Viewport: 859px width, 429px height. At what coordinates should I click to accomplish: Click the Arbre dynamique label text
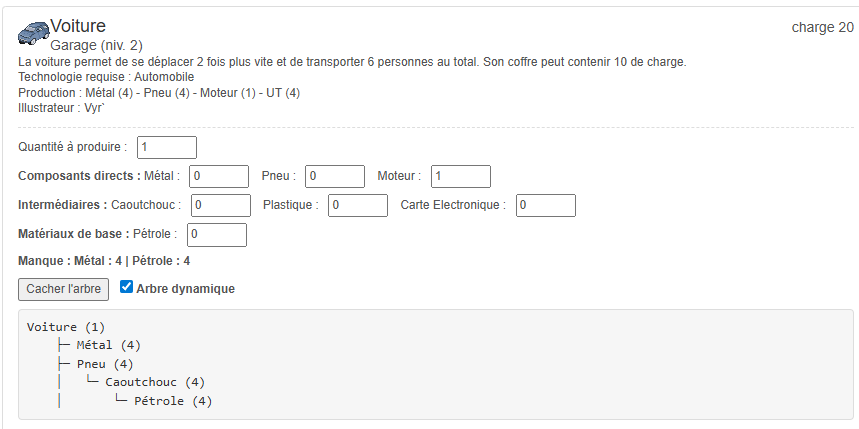point(185,289)
